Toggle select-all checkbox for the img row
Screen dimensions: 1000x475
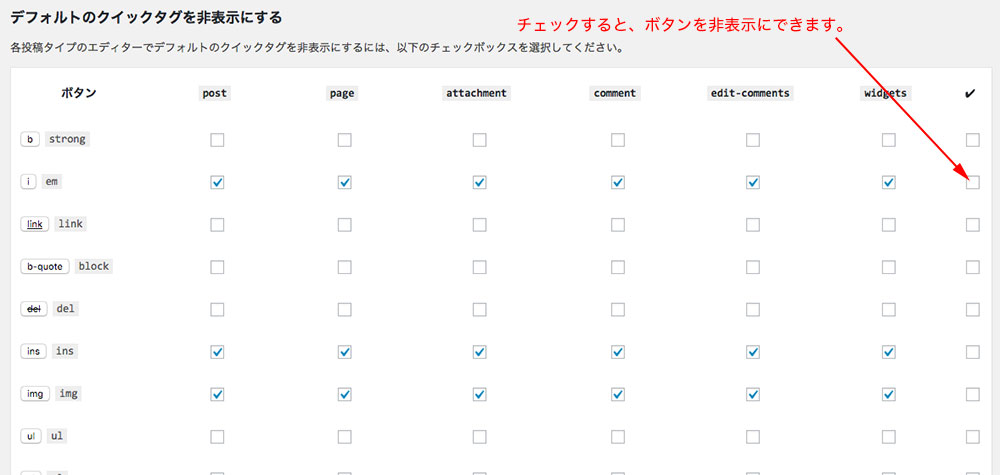pos(973,395)
